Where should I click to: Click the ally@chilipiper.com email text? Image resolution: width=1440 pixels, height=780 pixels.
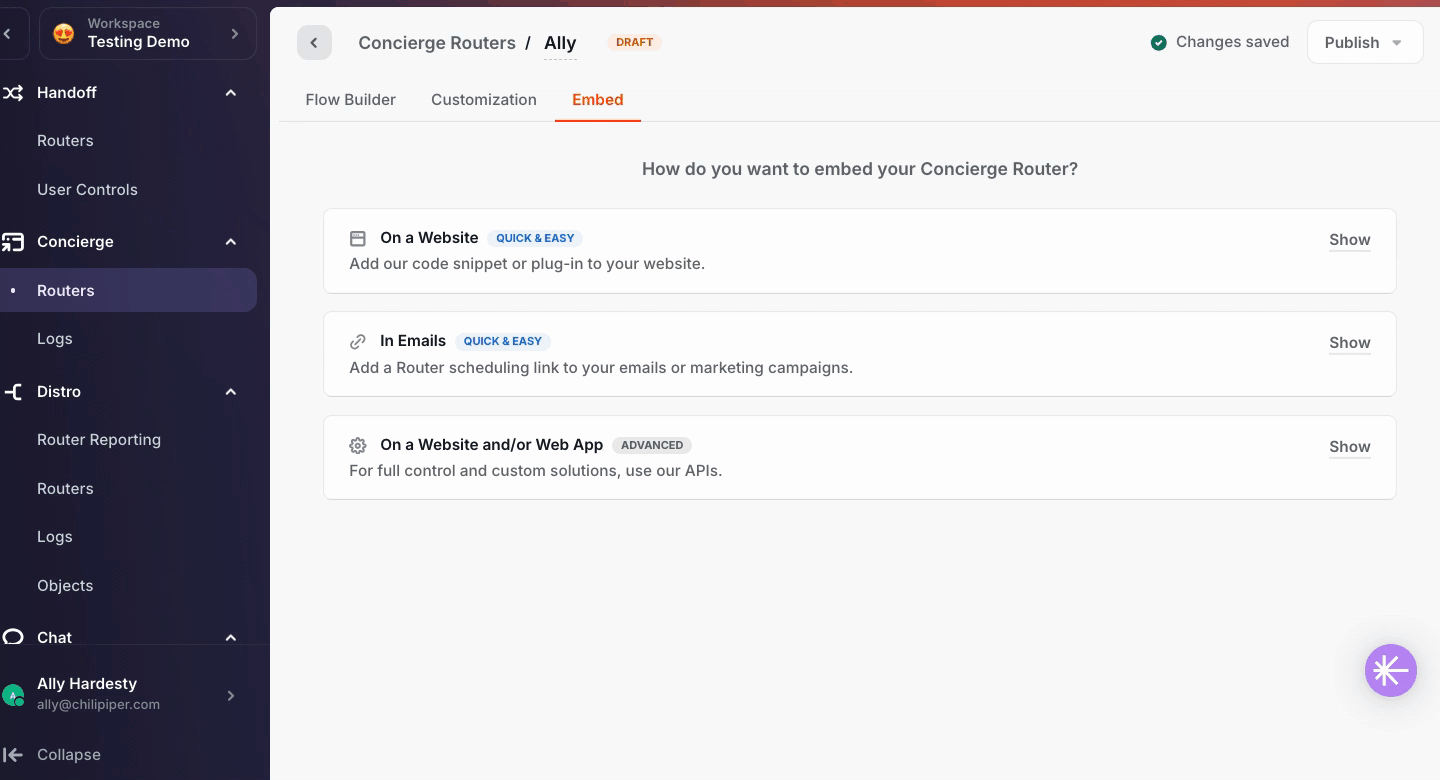(x=98, y=705)
